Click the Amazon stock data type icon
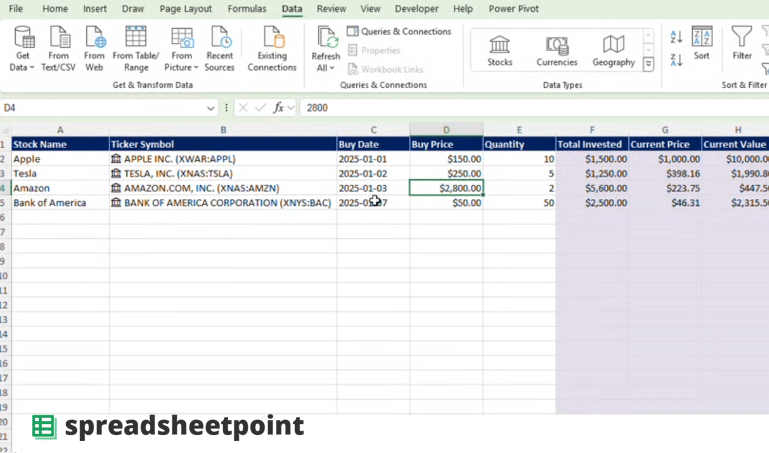The height and width of the screenshot is (453, 769). 116,188
